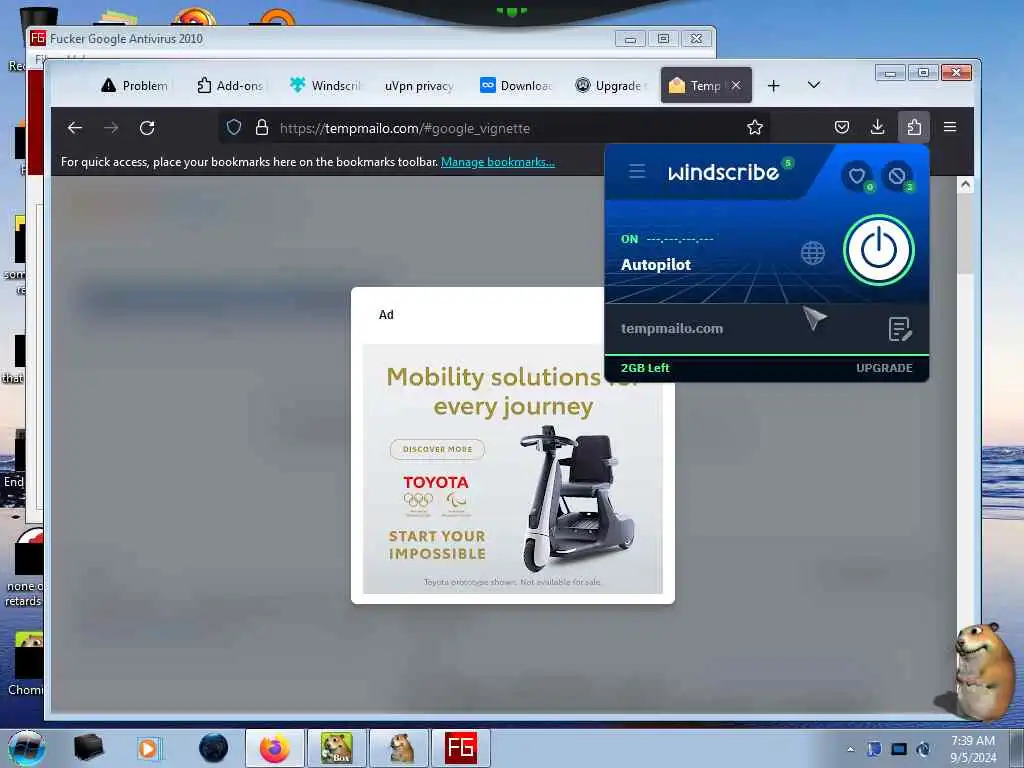Click the padlock site information icon

click(x=262, y=127)
